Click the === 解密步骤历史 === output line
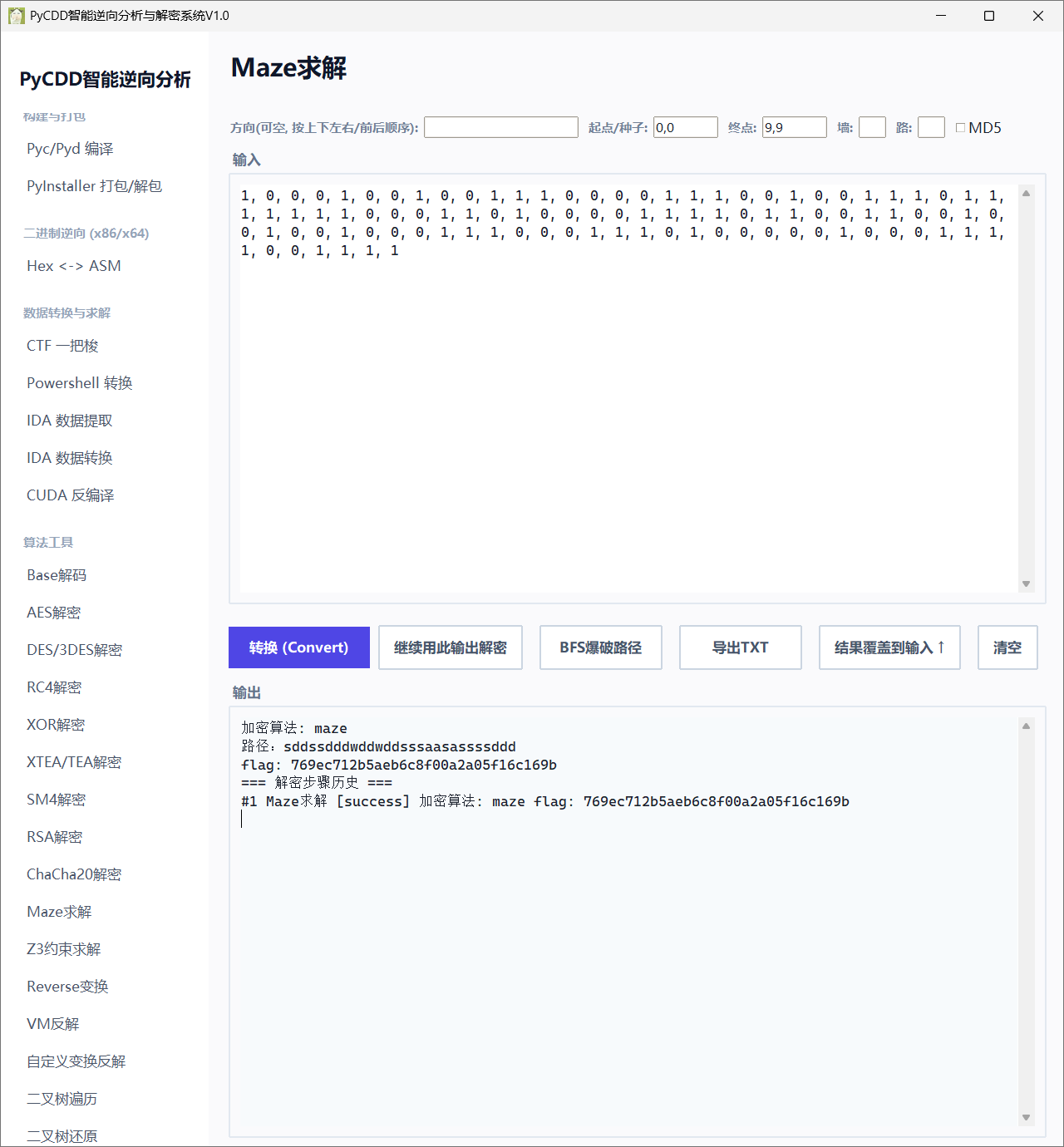This screenshot has height=1147, width=1064. pyautogui.click(x=317, y=783)
